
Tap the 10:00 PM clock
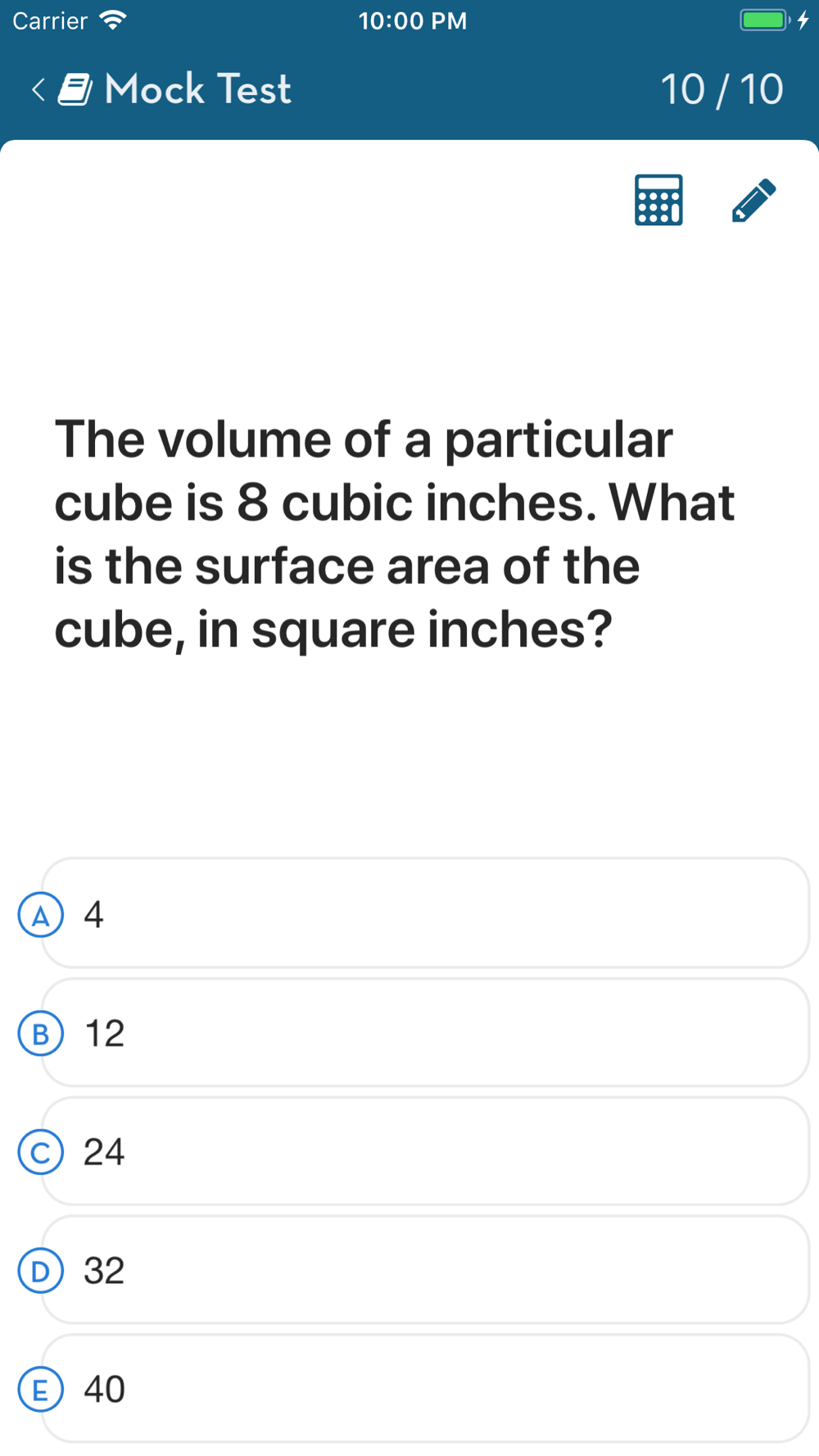pyautogui.click(x=413, y=20)
